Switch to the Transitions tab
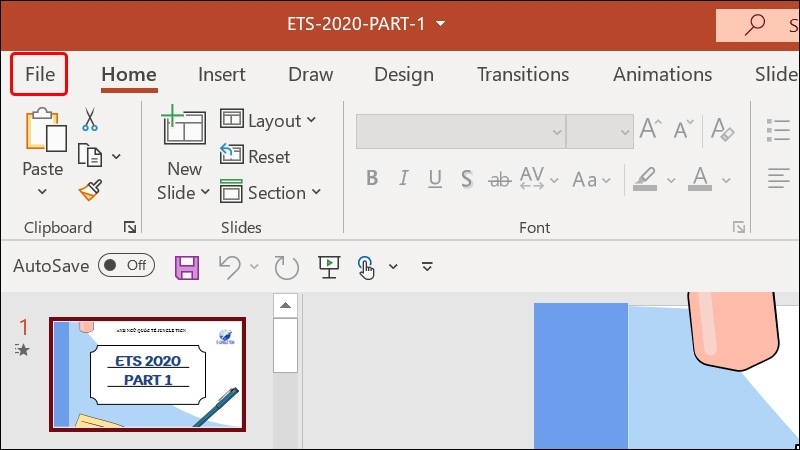 point(523,74)
